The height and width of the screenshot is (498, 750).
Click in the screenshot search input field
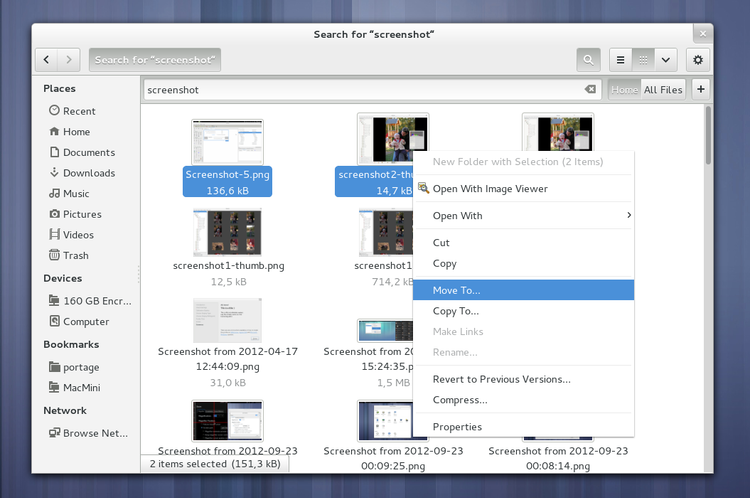[360, 89]
